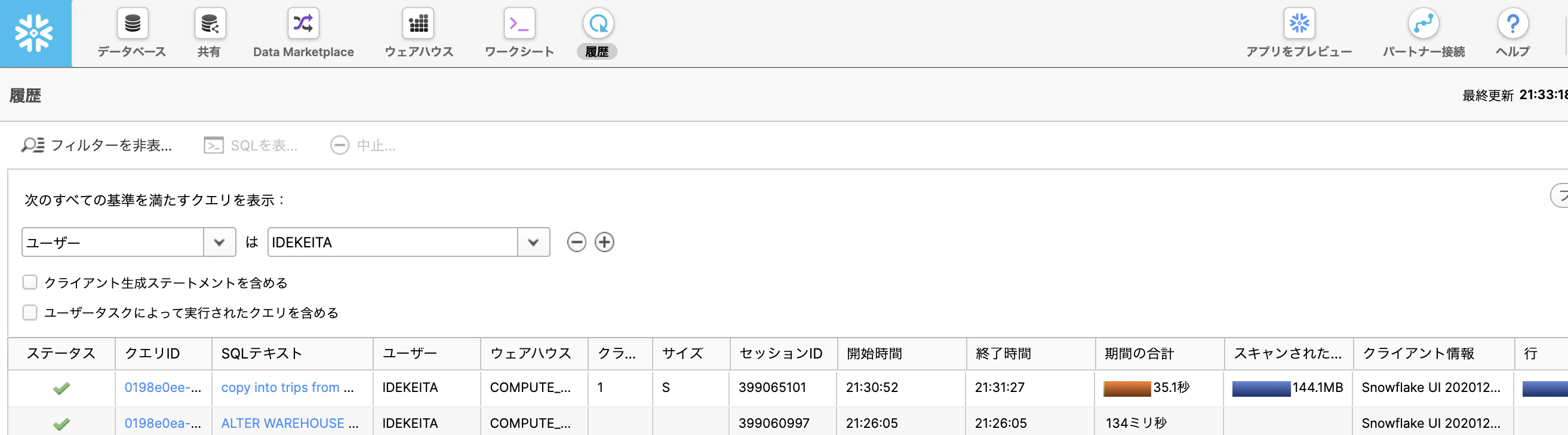Open the アプリをプレビュー icon
This screenshot has height=435, width=1568.
(x=1299, y=24)
